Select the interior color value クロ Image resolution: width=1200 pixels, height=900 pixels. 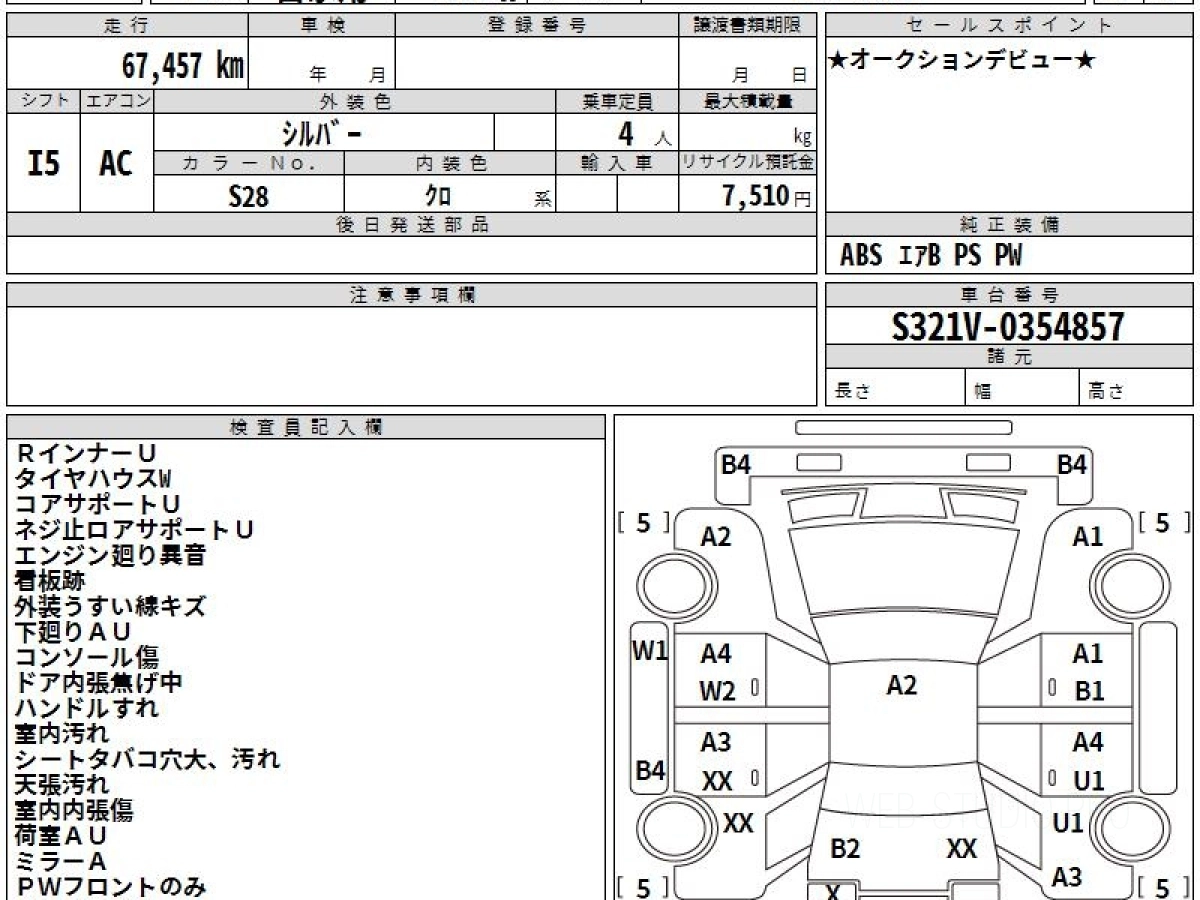pyautogui.click(x=438, y=196)
